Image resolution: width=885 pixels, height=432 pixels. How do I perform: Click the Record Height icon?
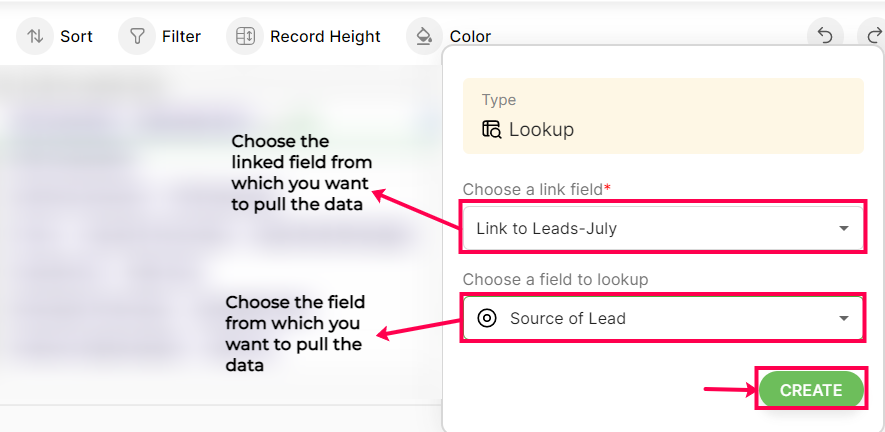[x=245, y=36]
